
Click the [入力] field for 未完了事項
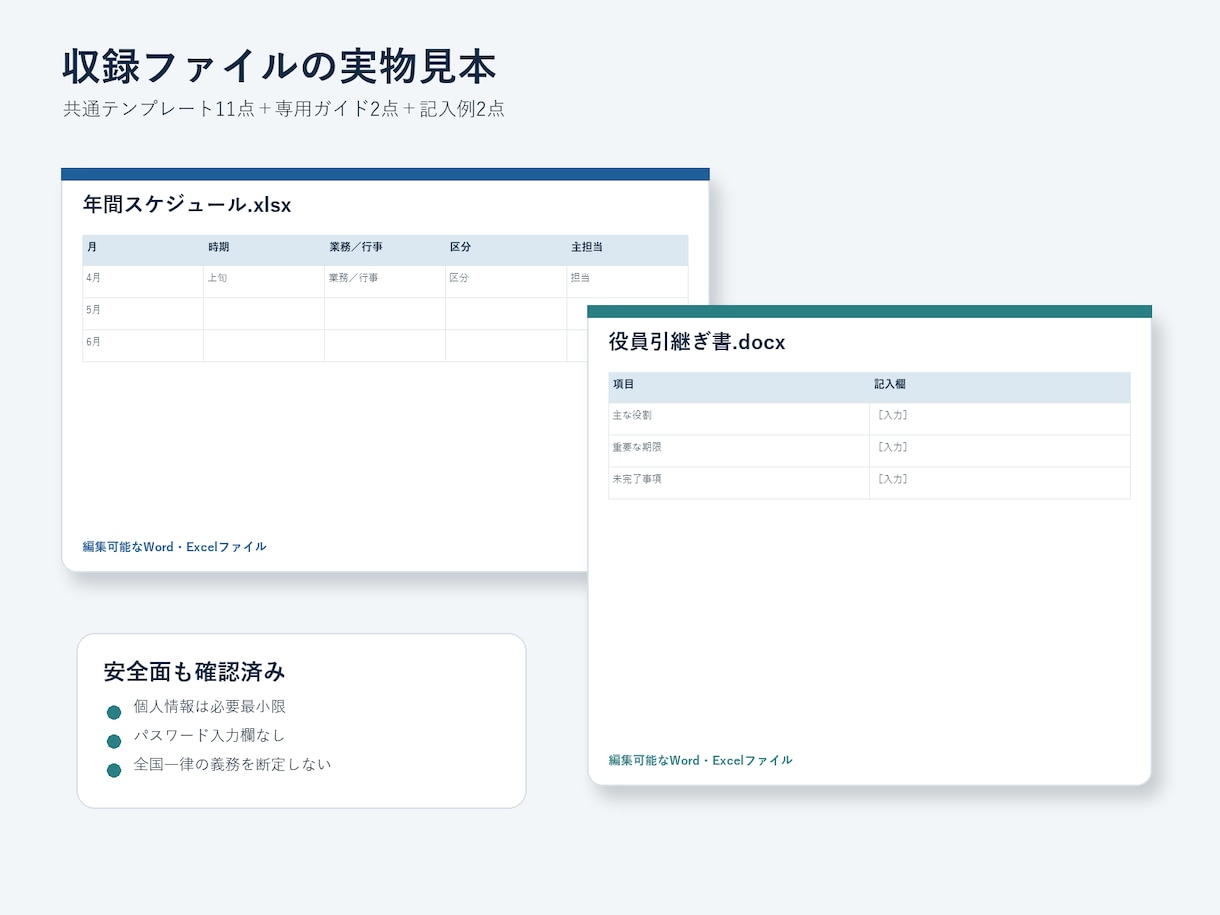[1000, 483]
